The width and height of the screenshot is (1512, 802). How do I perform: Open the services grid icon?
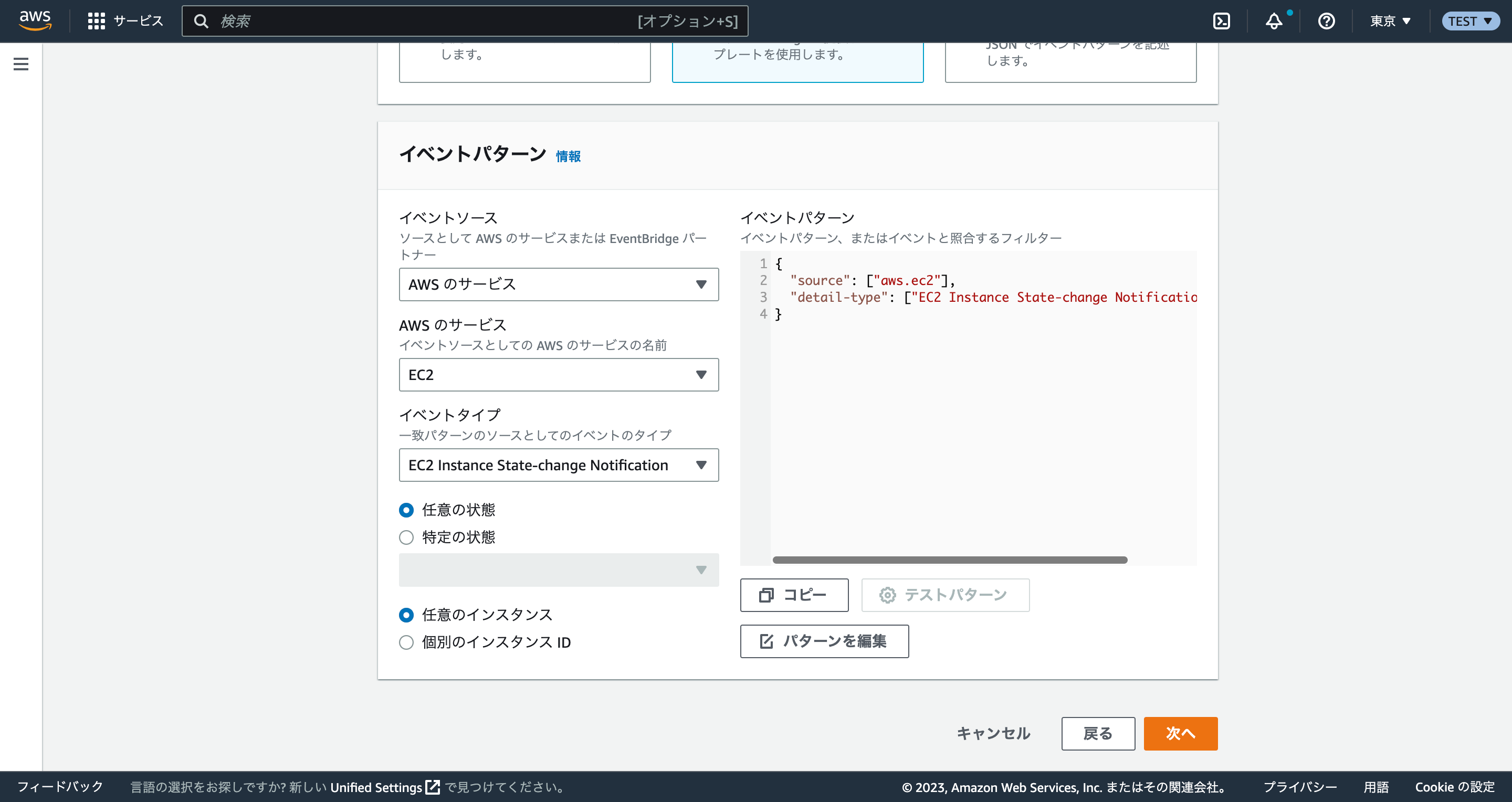(96, 20)
